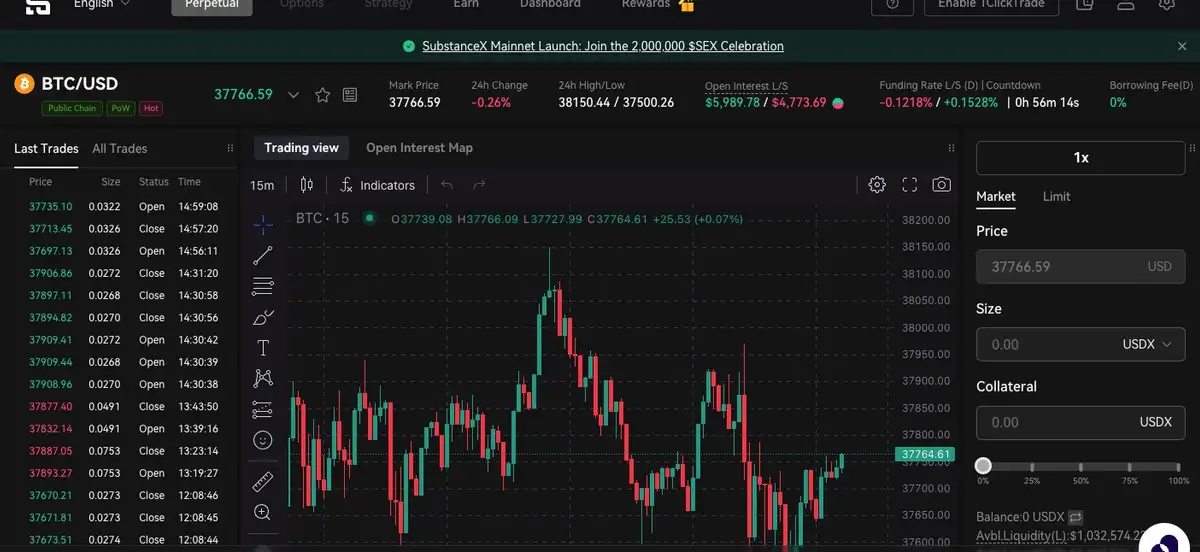
Task: Pick the brush drawing tool
Action: tap(263, 318)
